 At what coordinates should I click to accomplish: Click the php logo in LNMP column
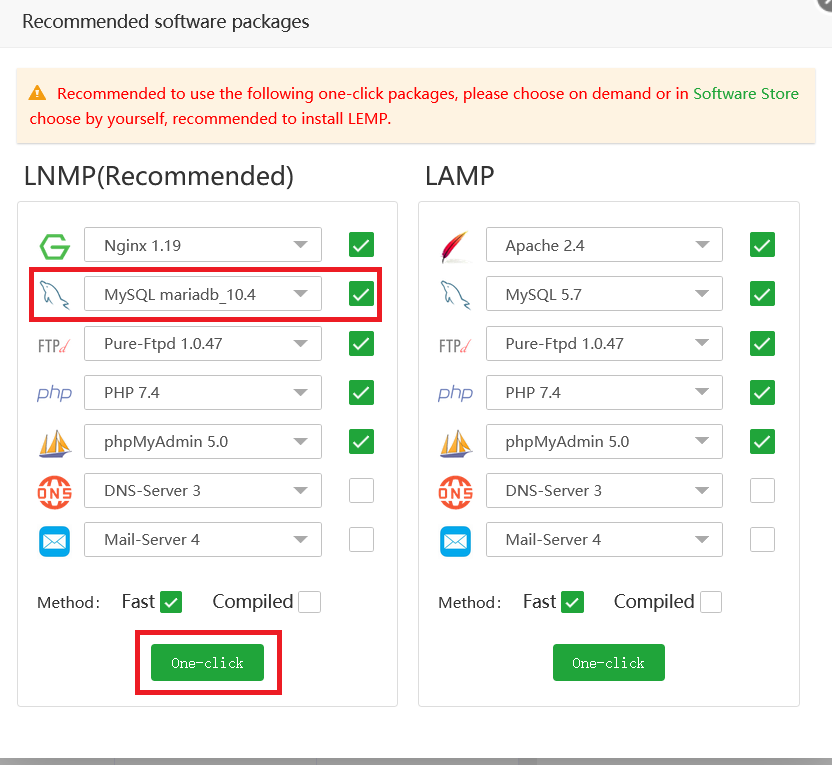click(x=54, y=393)
